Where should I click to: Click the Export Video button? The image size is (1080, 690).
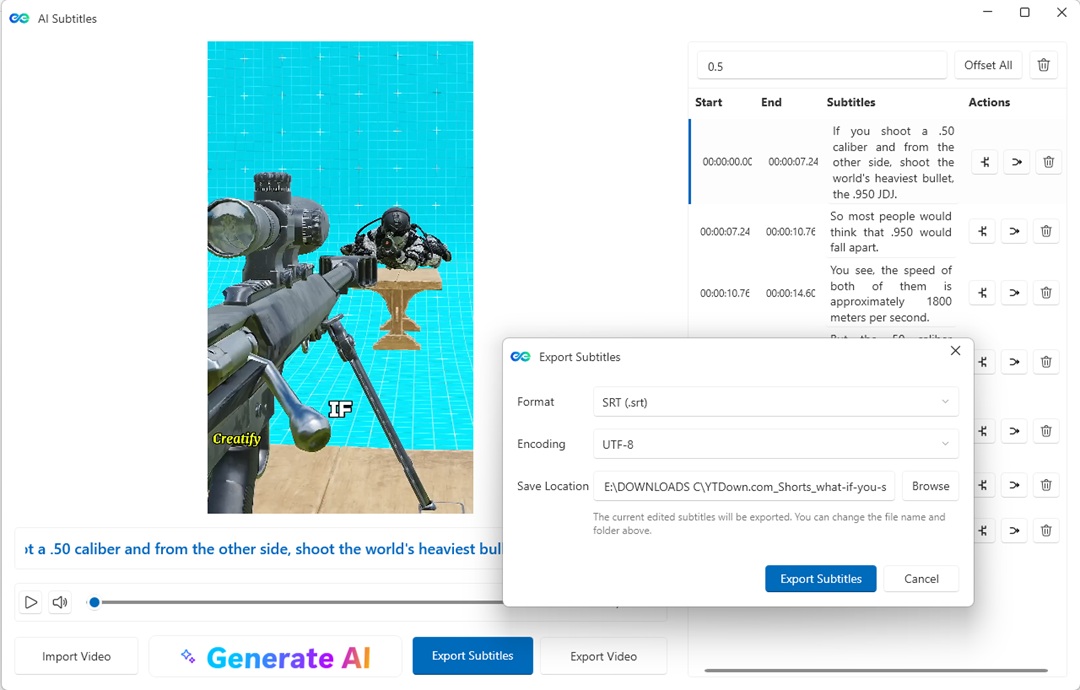click(x=603, y=656)
